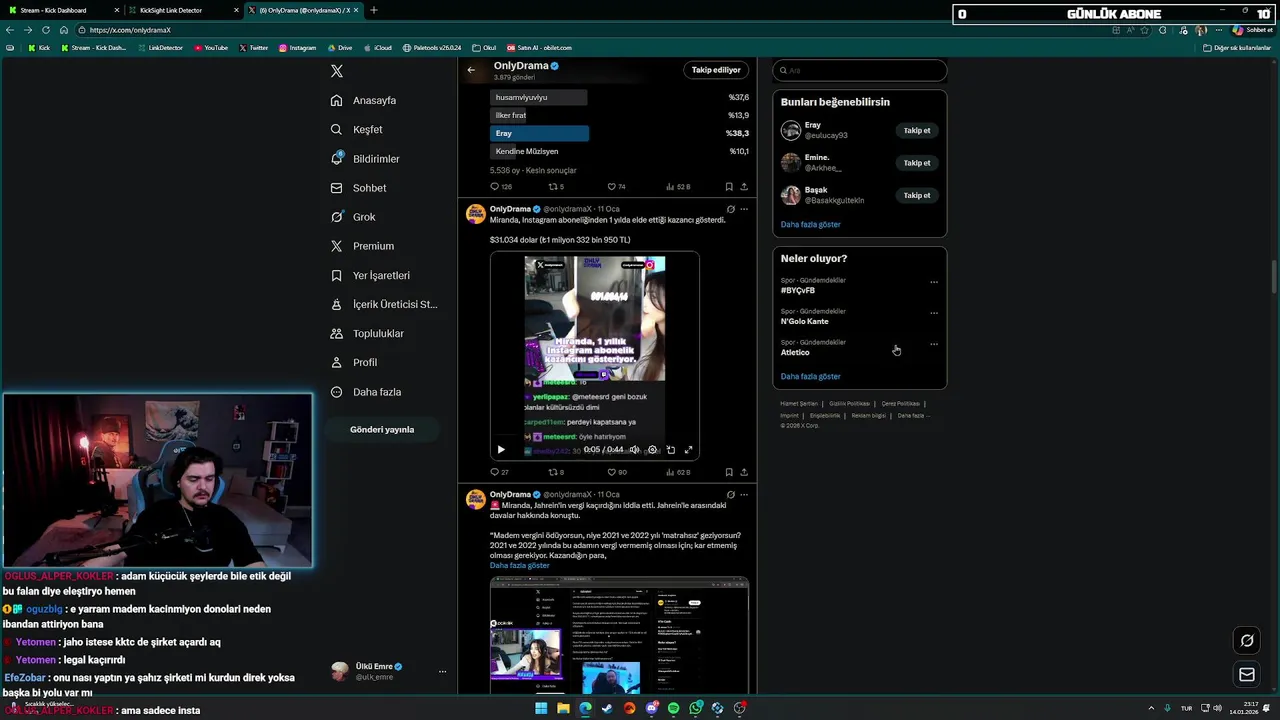The height and width of the screenshot is (720, 1280).
Task: Open Yer İşaretleri bookmarks
Action: coord(370,275)
